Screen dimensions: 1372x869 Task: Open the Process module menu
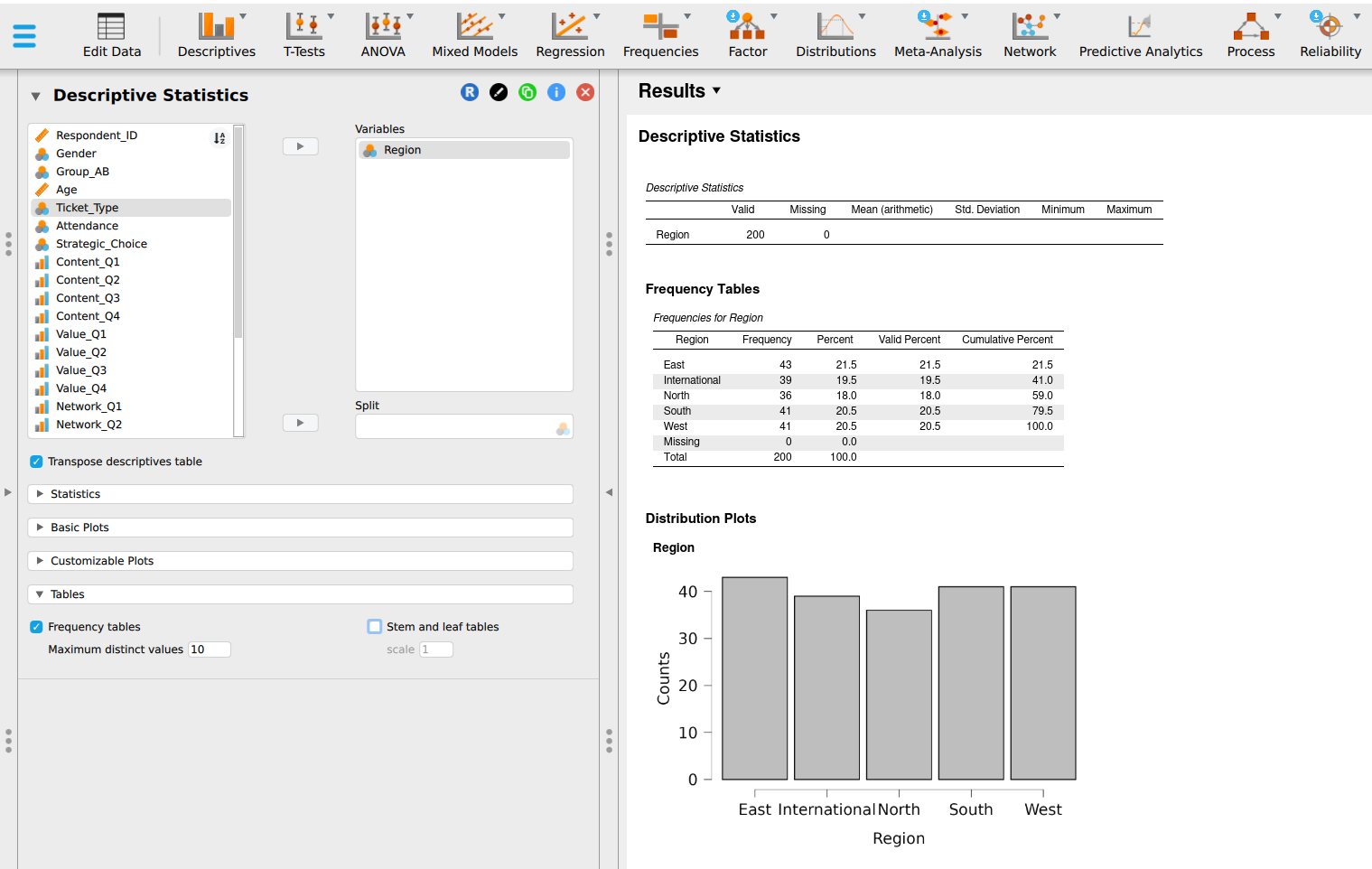click(1251, 36)
